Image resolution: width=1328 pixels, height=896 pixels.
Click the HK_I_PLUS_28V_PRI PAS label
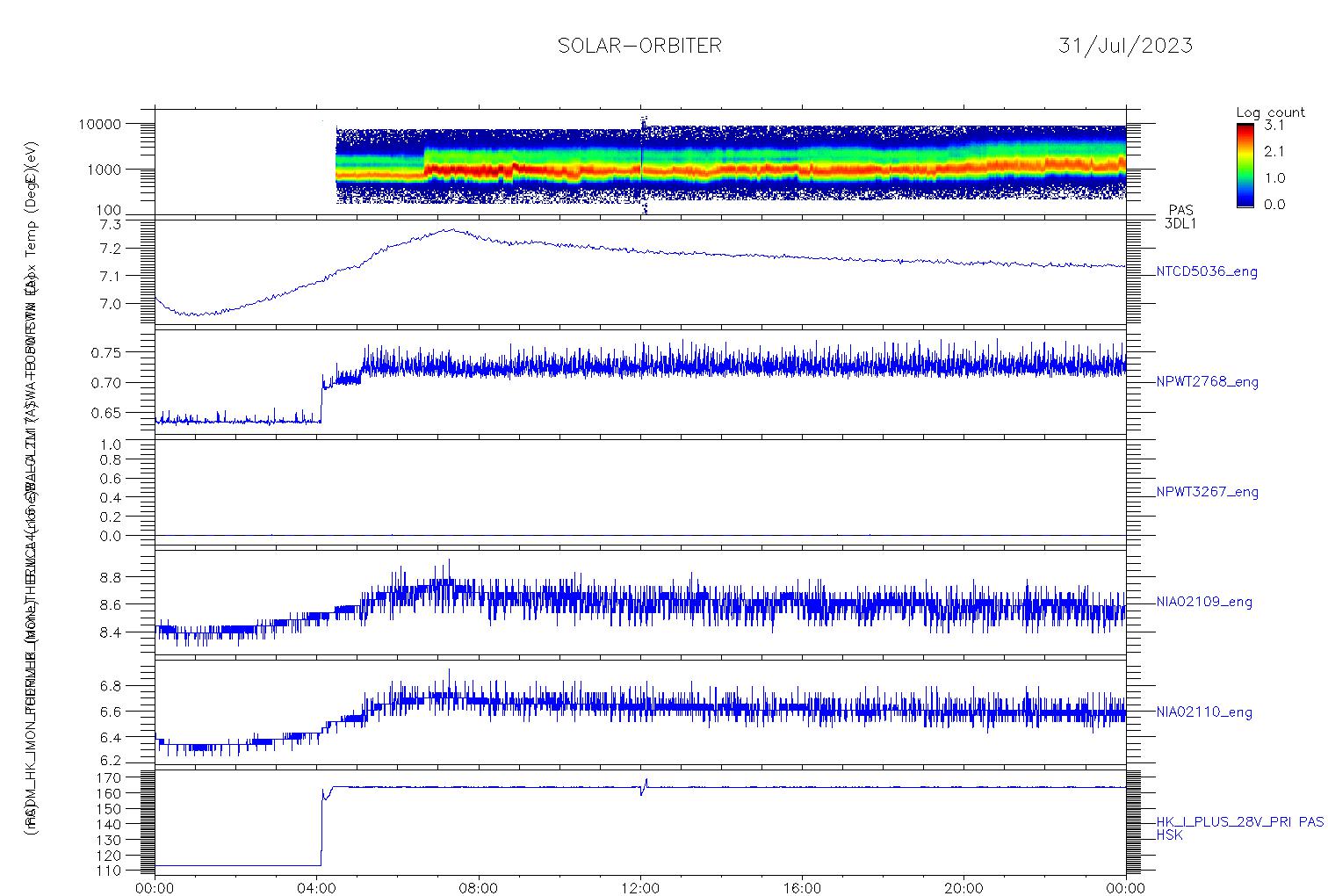point(1239,822)
